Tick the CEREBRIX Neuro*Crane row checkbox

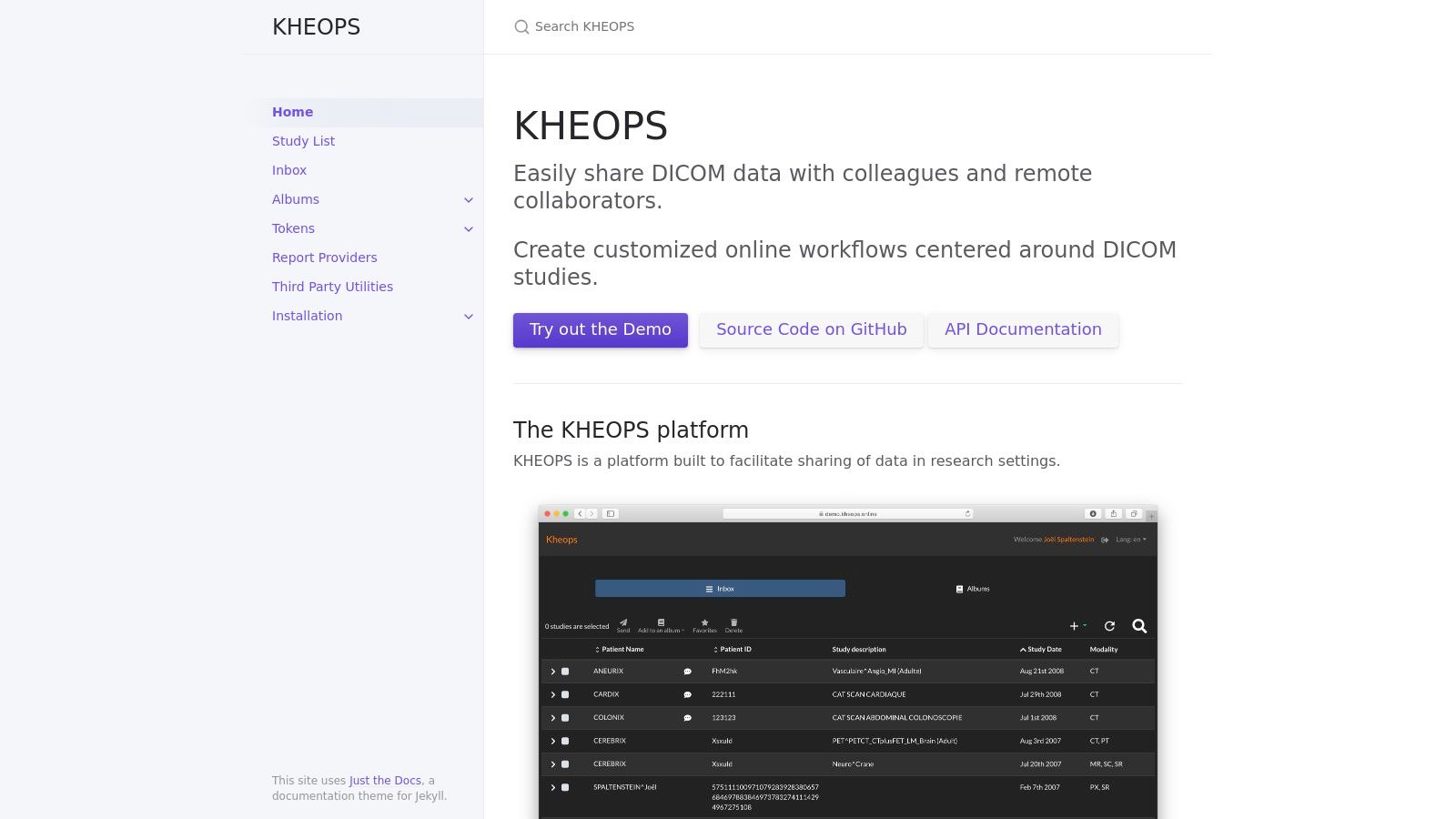click(x=565, y=764)
